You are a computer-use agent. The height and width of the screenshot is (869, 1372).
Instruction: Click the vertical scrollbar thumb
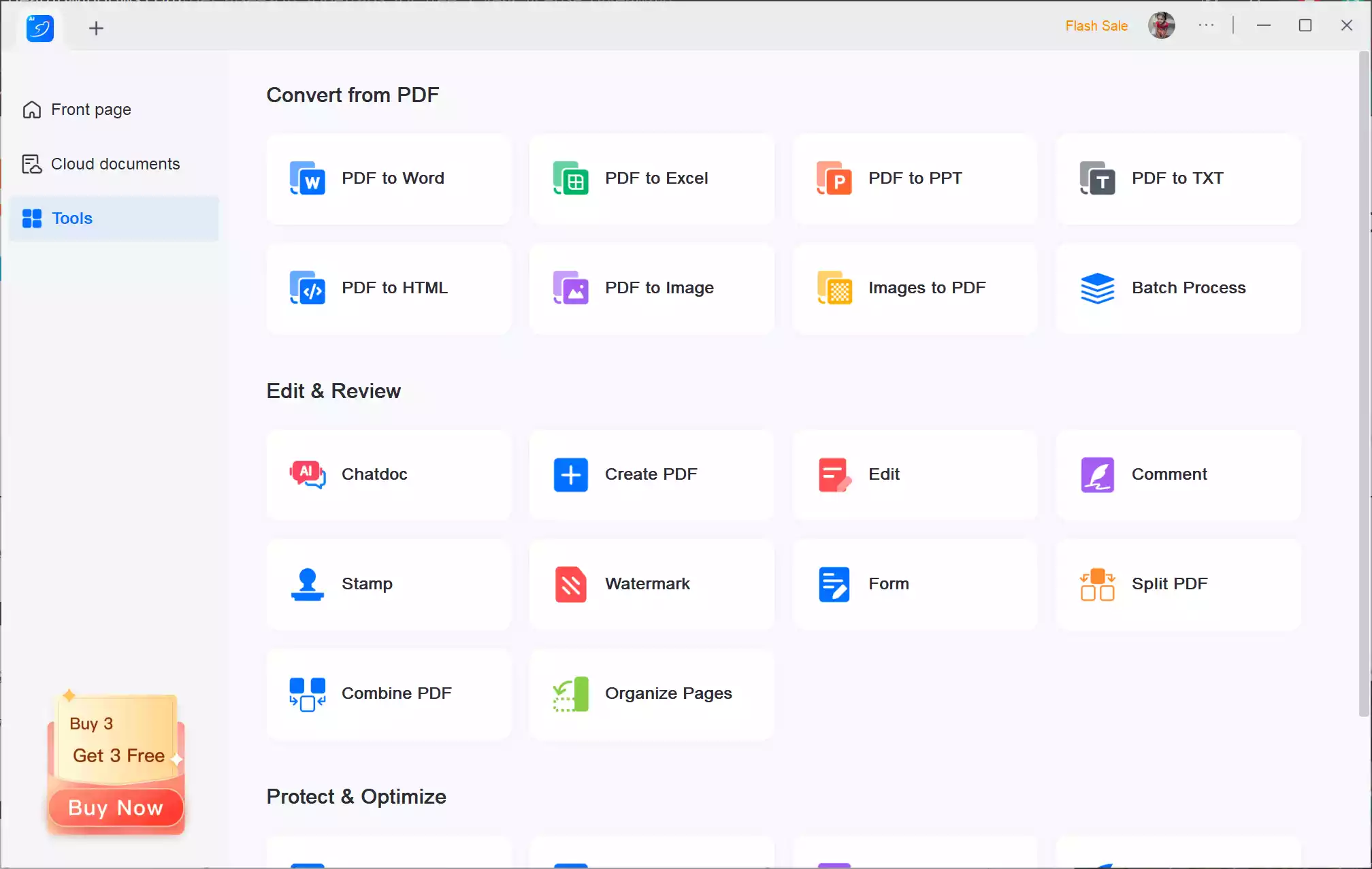[x=1364, y=384]
